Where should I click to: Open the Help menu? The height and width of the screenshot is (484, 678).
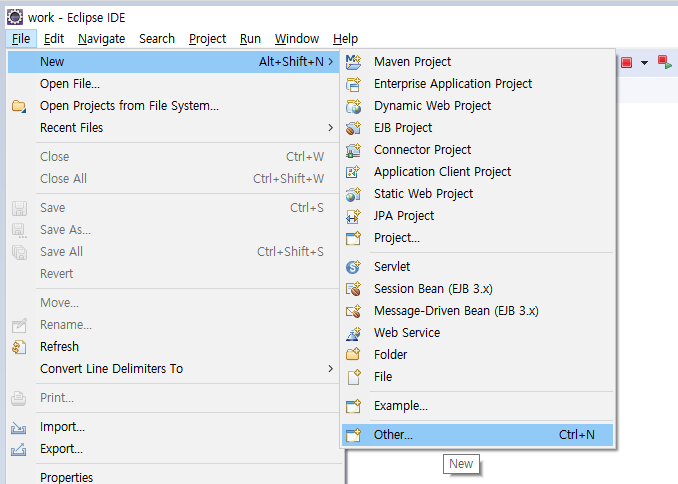coord(345,39)
